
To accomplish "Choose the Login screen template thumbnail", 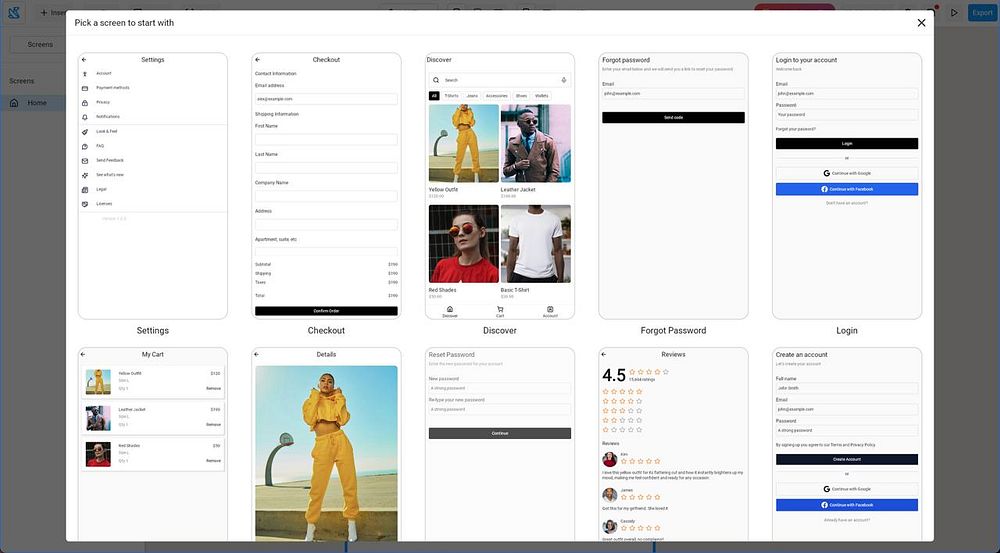I will (846, 186).
